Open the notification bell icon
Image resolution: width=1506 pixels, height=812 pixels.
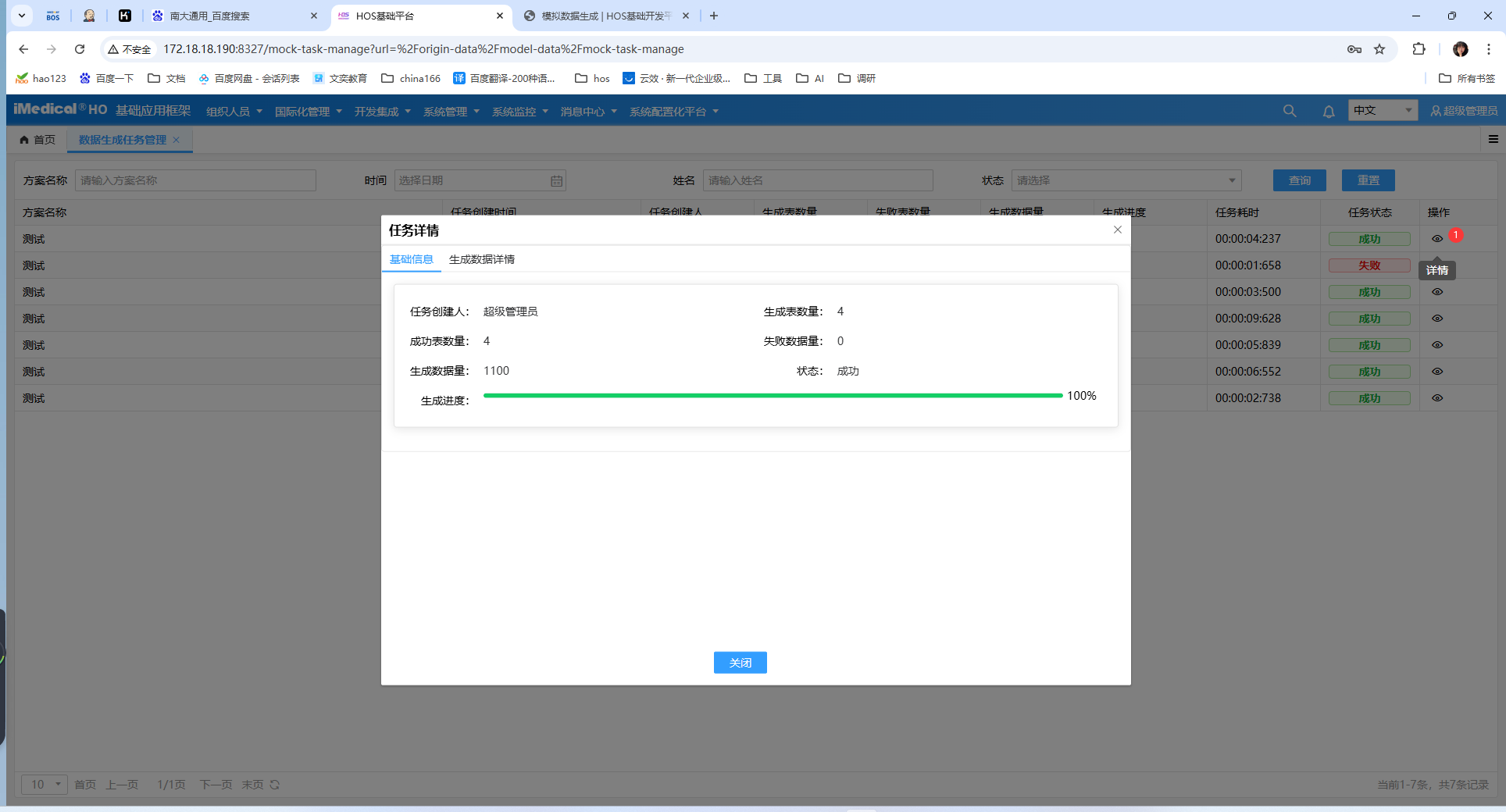click(x=1328, y=111)
